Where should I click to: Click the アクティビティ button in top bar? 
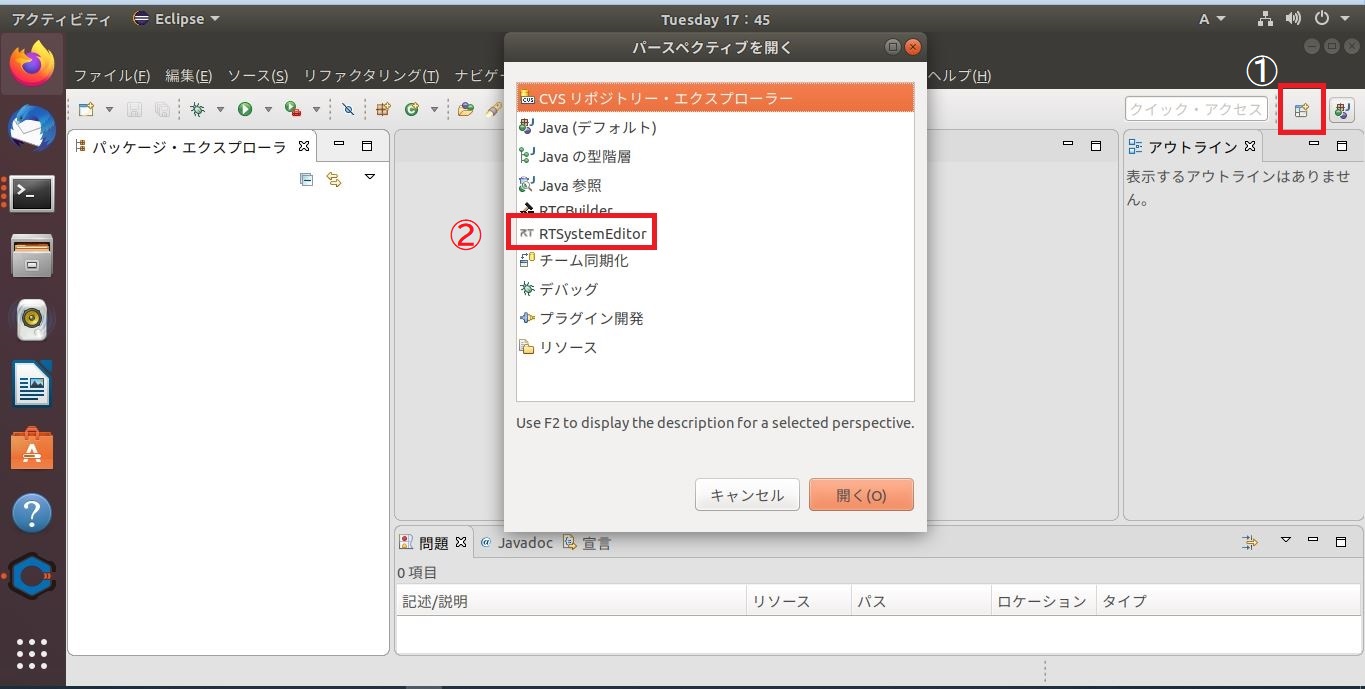pos(61,19)
